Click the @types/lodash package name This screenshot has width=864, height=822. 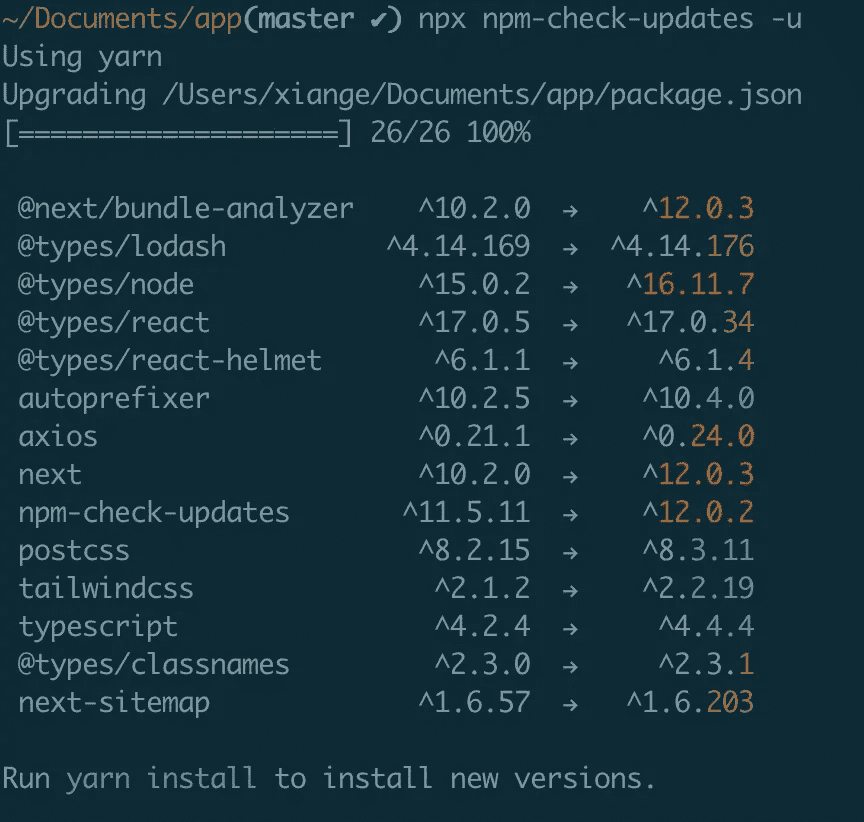pos(122,247)
